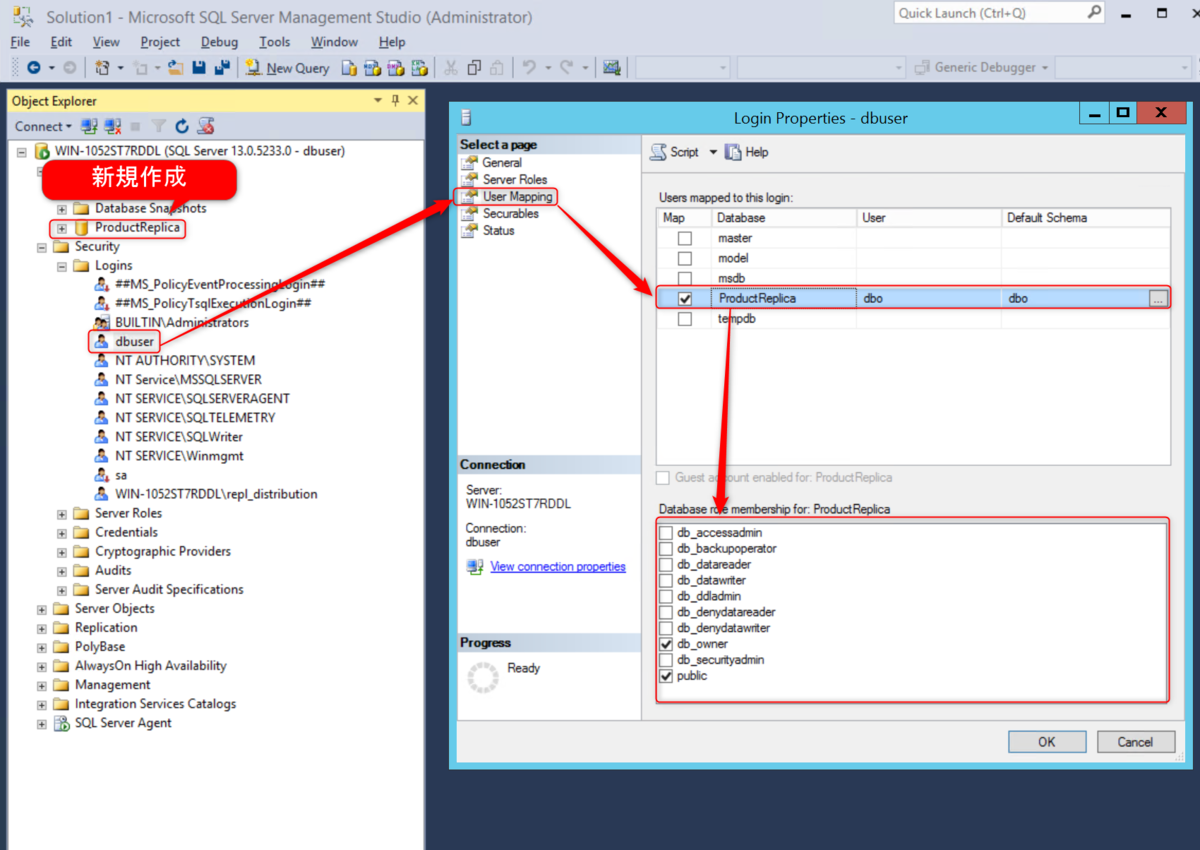1200x850 pixels.
Task: Pin the Object Explorer panel
Action: coord(395,101)
